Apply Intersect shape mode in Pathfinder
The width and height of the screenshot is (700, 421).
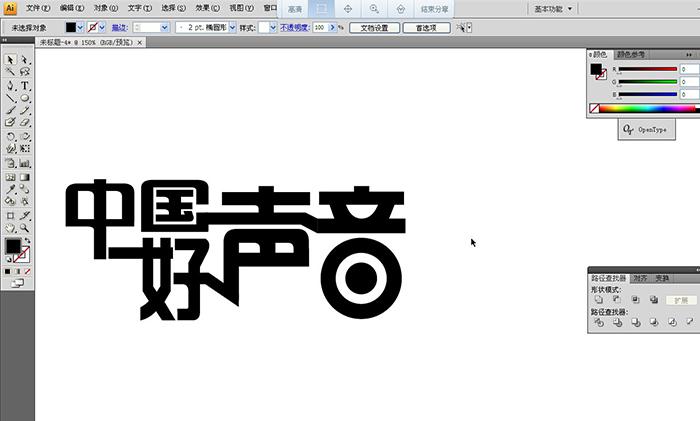tap(635, 300)
